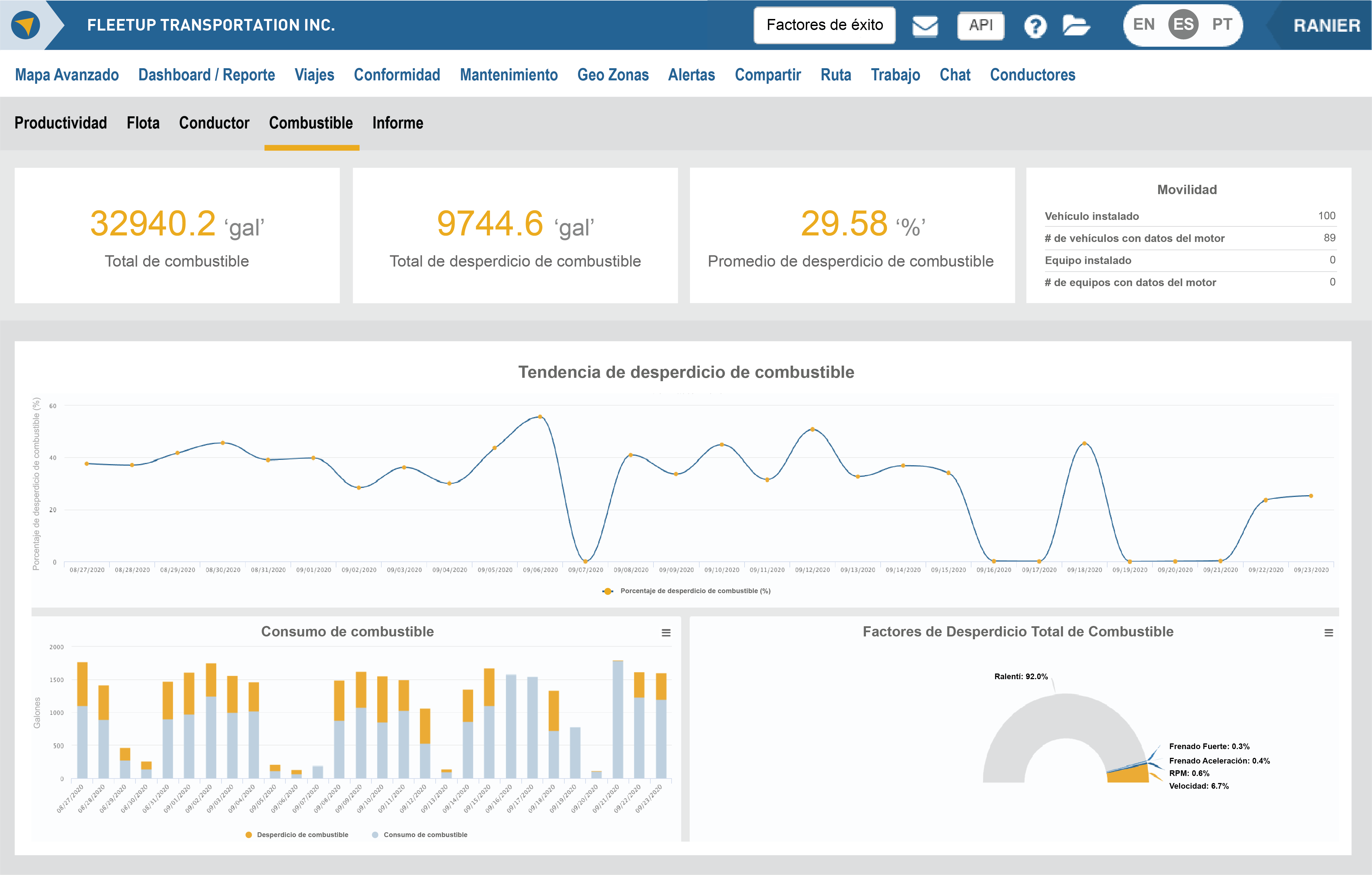Screen dimensions: 1372x875
Task: Click the 09/06/2020 peak trend data point
Action: pos(540,417)
